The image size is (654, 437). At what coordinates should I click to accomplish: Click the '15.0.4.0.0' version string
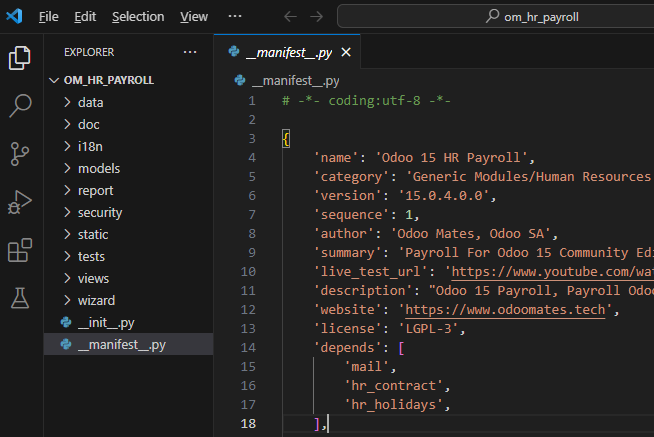click(x=443, y=196)
